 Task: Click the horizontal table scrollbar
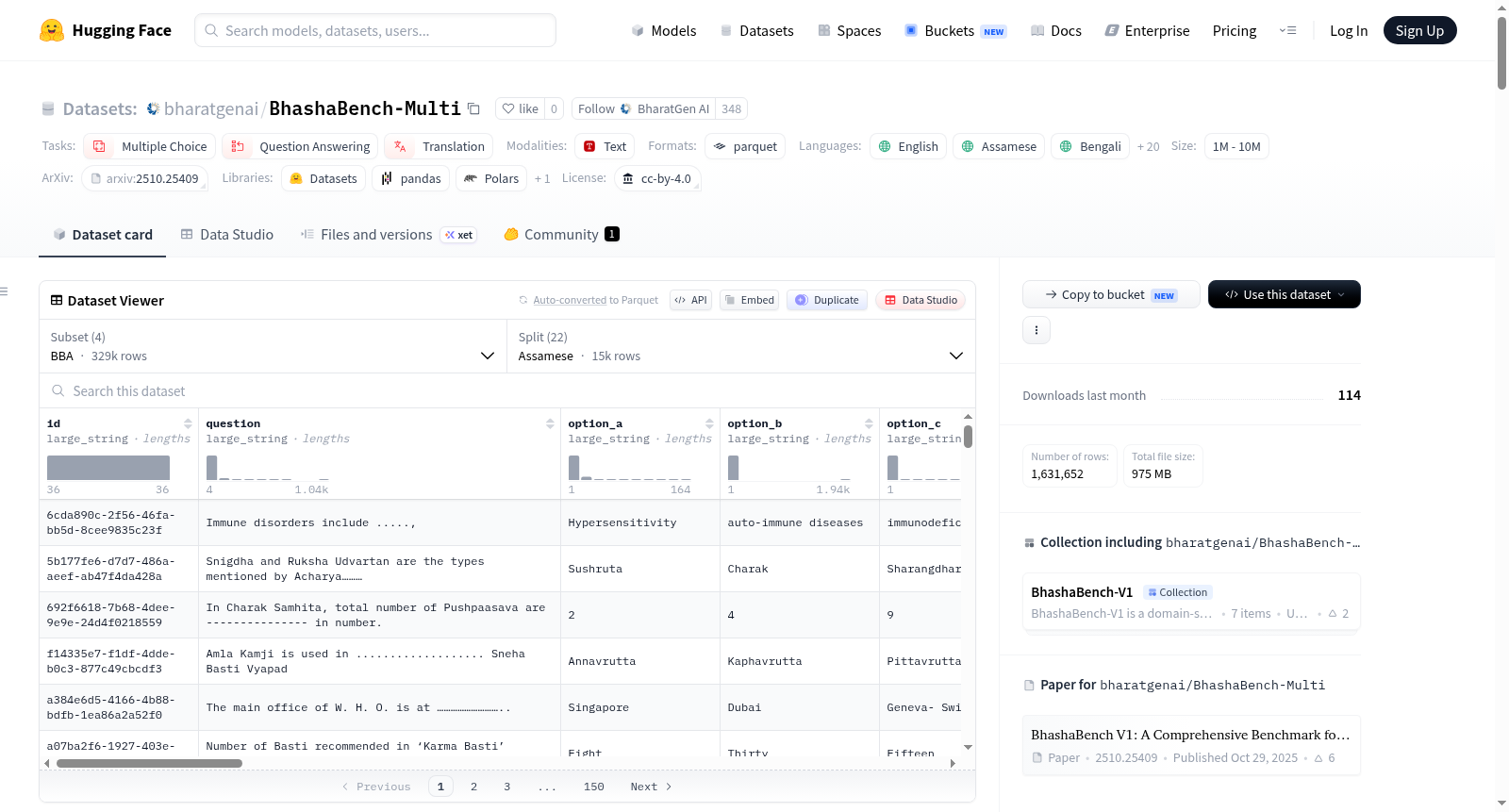(x=149, y=763)
